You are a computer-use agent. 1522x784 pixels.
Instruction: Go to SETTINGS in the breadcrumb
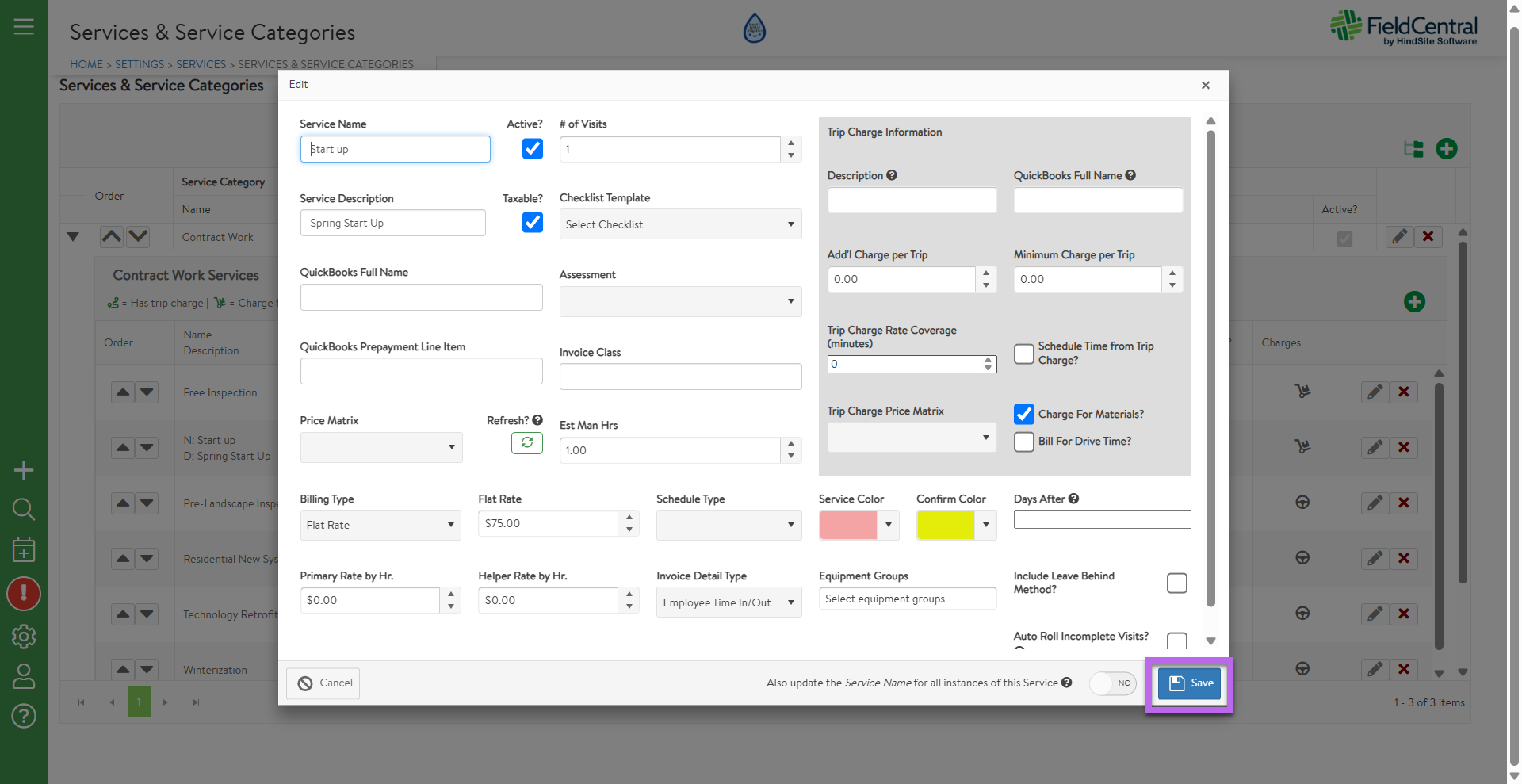140,64
